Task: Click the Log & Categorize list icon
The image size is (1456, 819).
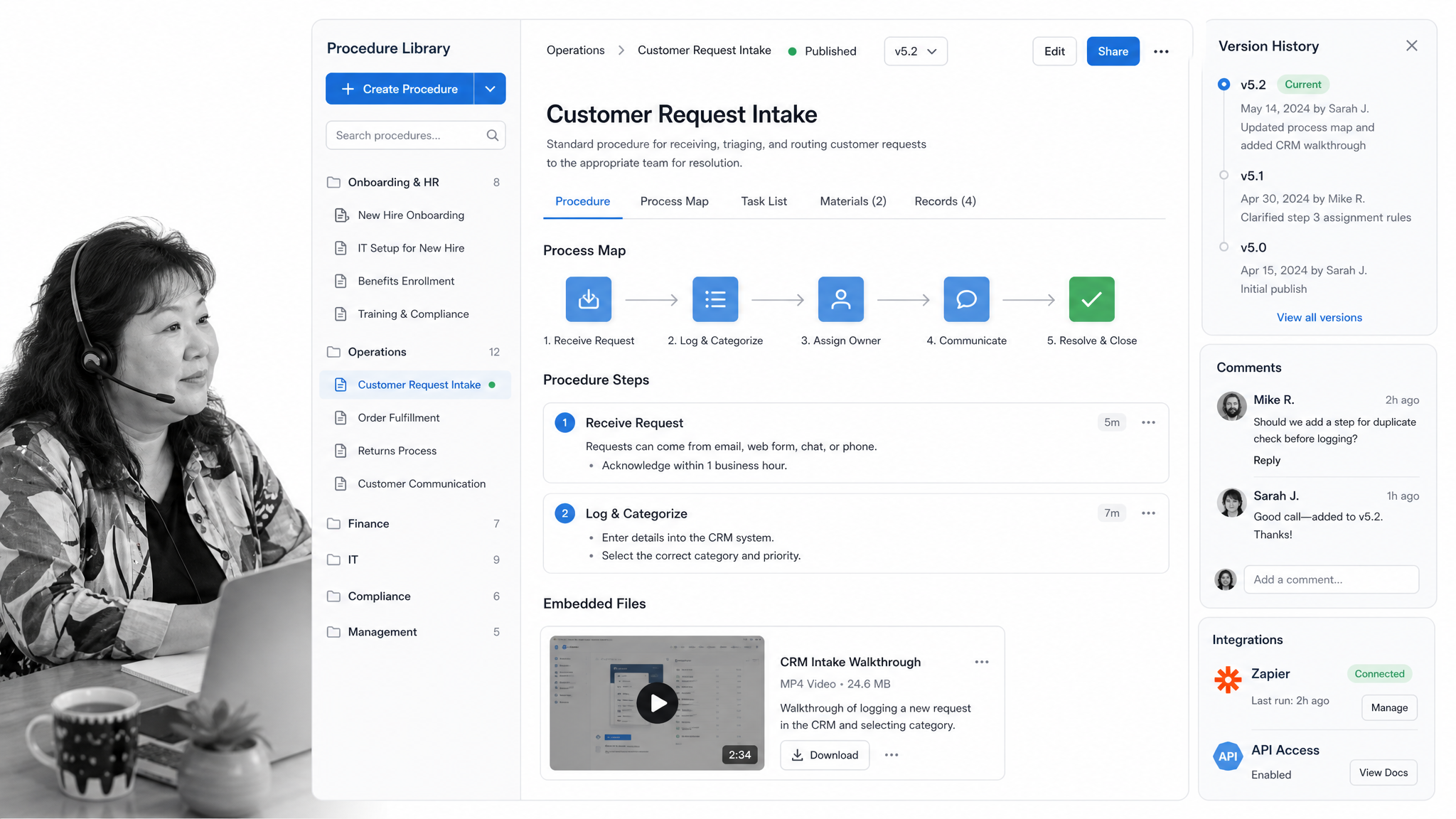Action: click(x=714, y=299)
